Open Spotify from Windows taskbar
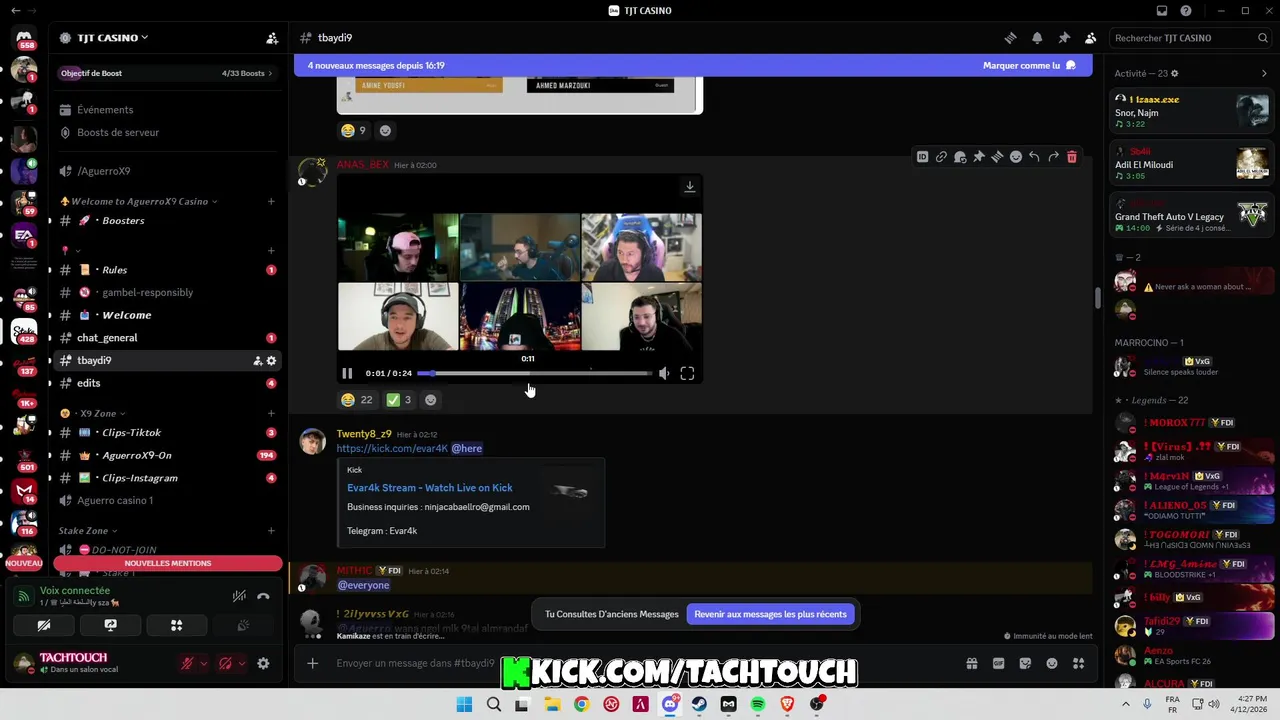 [758, 704]
